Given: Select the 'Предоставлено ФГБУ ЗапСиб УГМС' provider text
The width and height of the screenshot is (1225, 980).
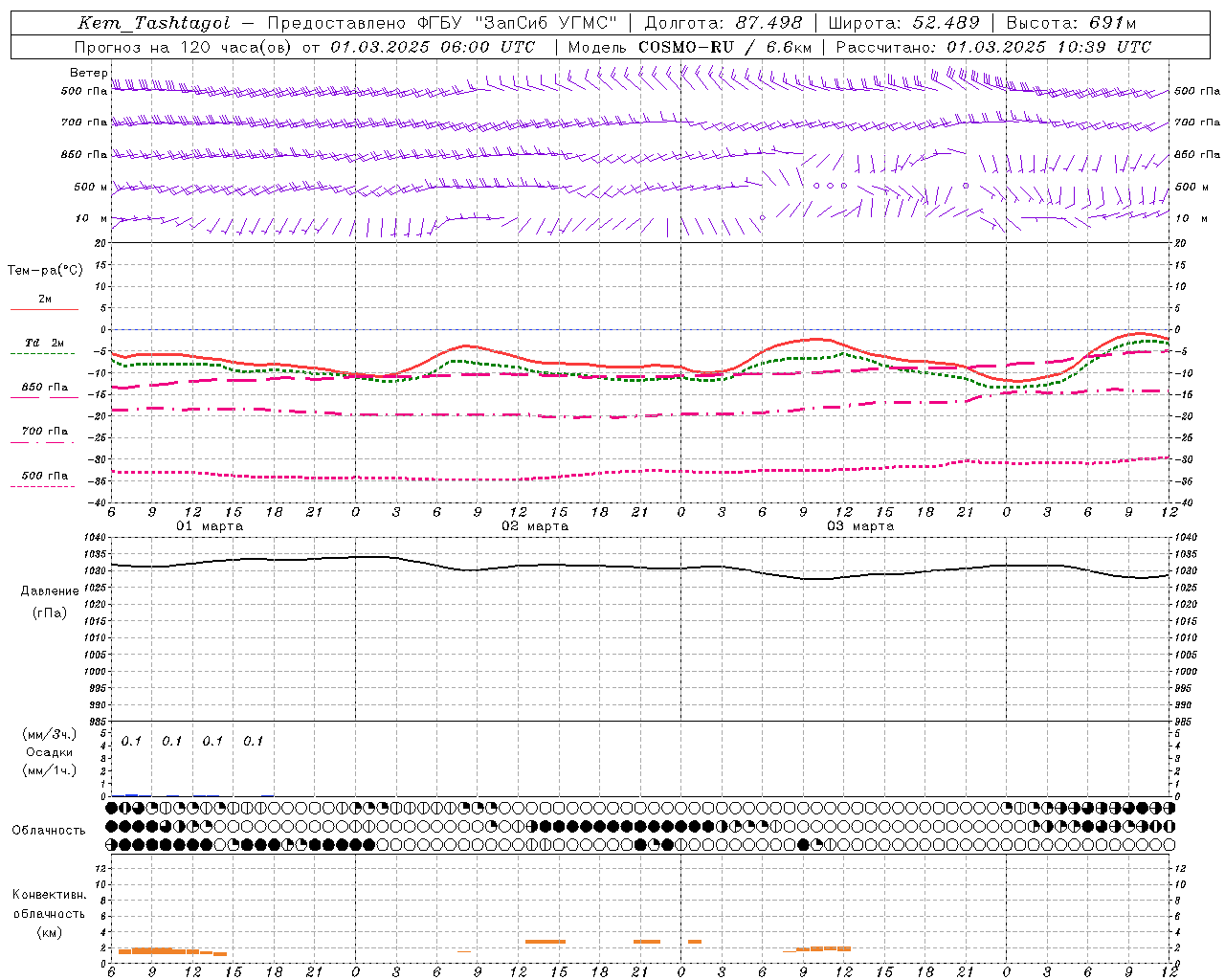Looking at the screenshot, I should 443,23.
